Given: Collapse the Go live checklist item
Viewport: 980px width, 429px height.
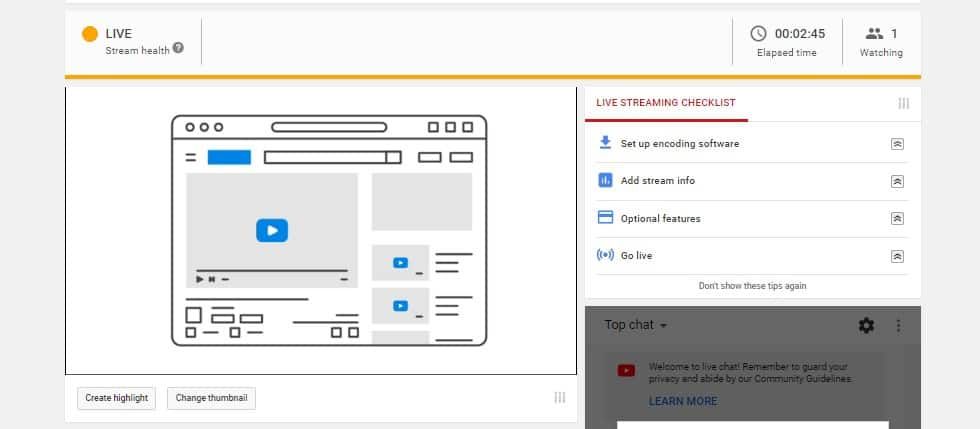Looking at the screenshot, I should [897, 256].
